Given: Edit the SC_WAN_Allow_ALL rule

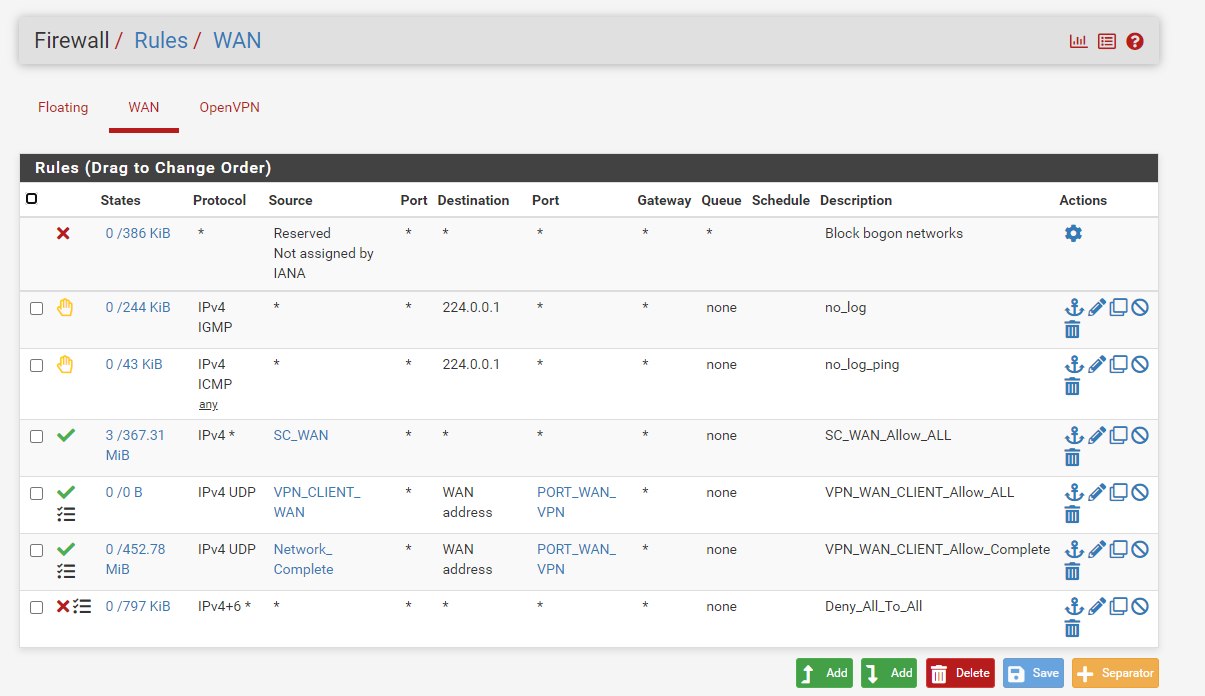Looking at the screenshot, I should [x=1097, y=435].
